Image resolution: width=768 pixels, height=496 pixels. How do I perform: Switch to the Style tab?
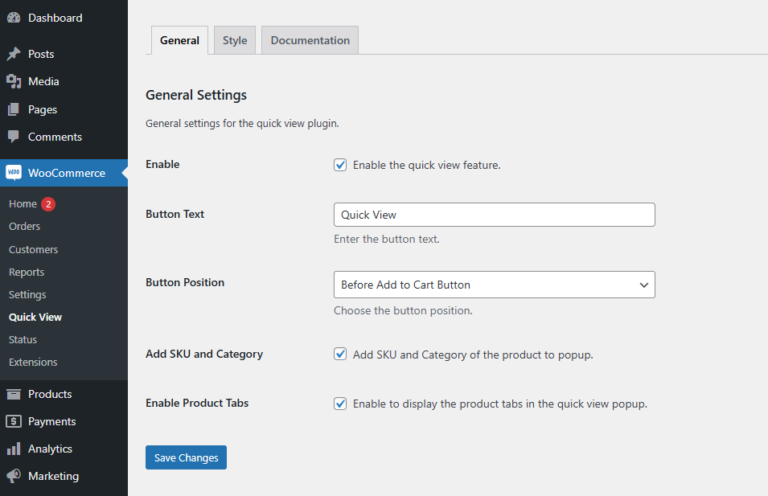point(235,40)
